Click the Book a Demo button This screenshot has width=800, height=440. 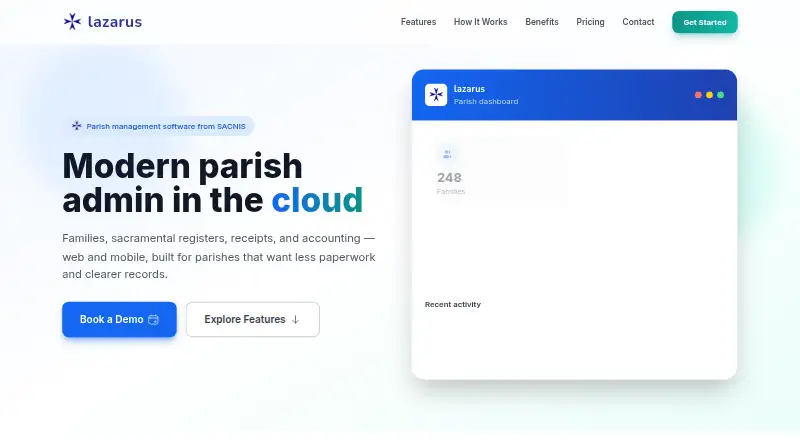pyautogui.click(x=119, y=320)
